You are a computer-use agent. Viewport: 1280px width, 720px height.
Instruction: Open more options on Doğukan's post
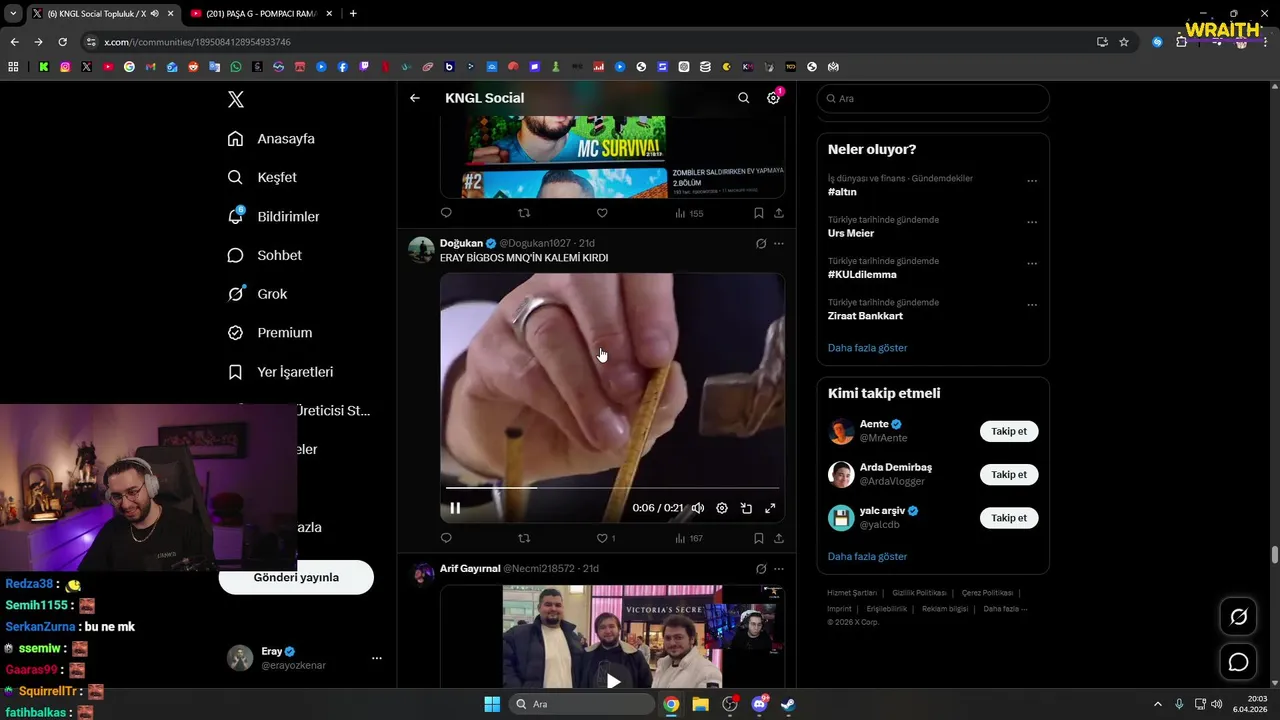(779, 243)
